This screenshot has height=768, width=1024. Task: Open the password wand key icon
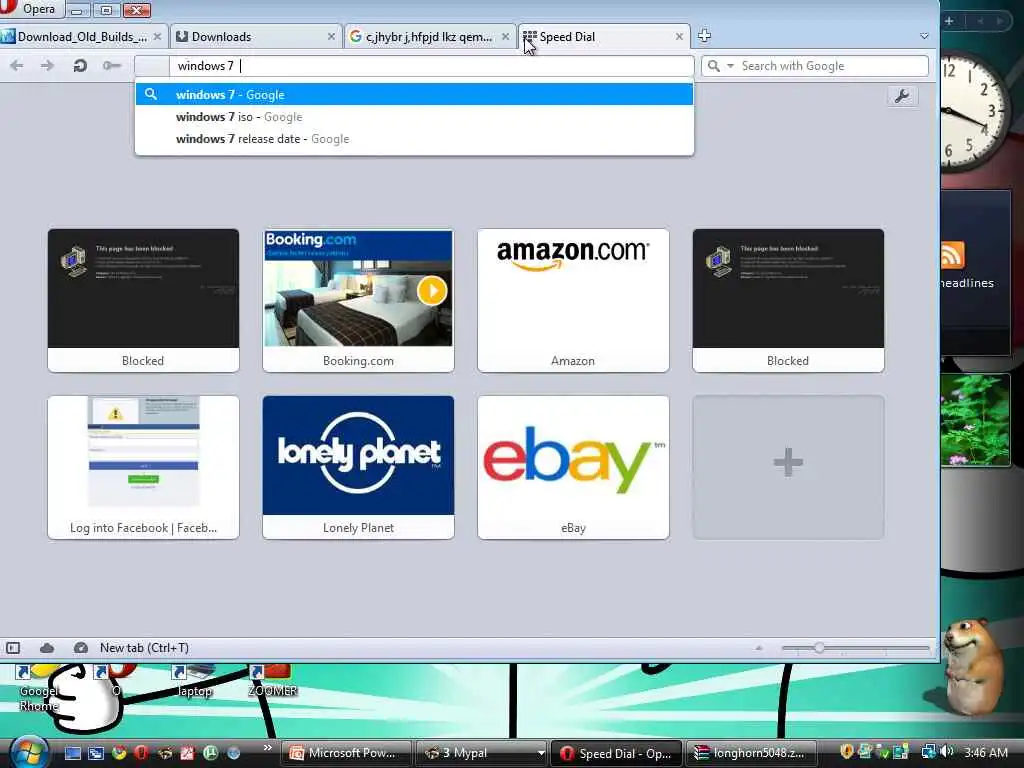112,65
